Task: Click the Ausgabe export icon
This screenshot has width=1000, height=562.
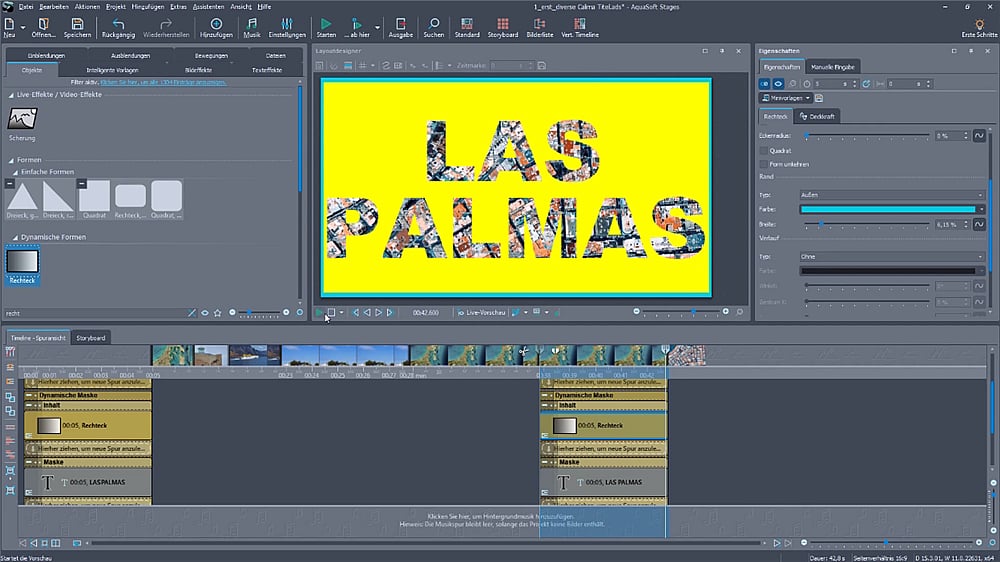Action: point(400,24)
